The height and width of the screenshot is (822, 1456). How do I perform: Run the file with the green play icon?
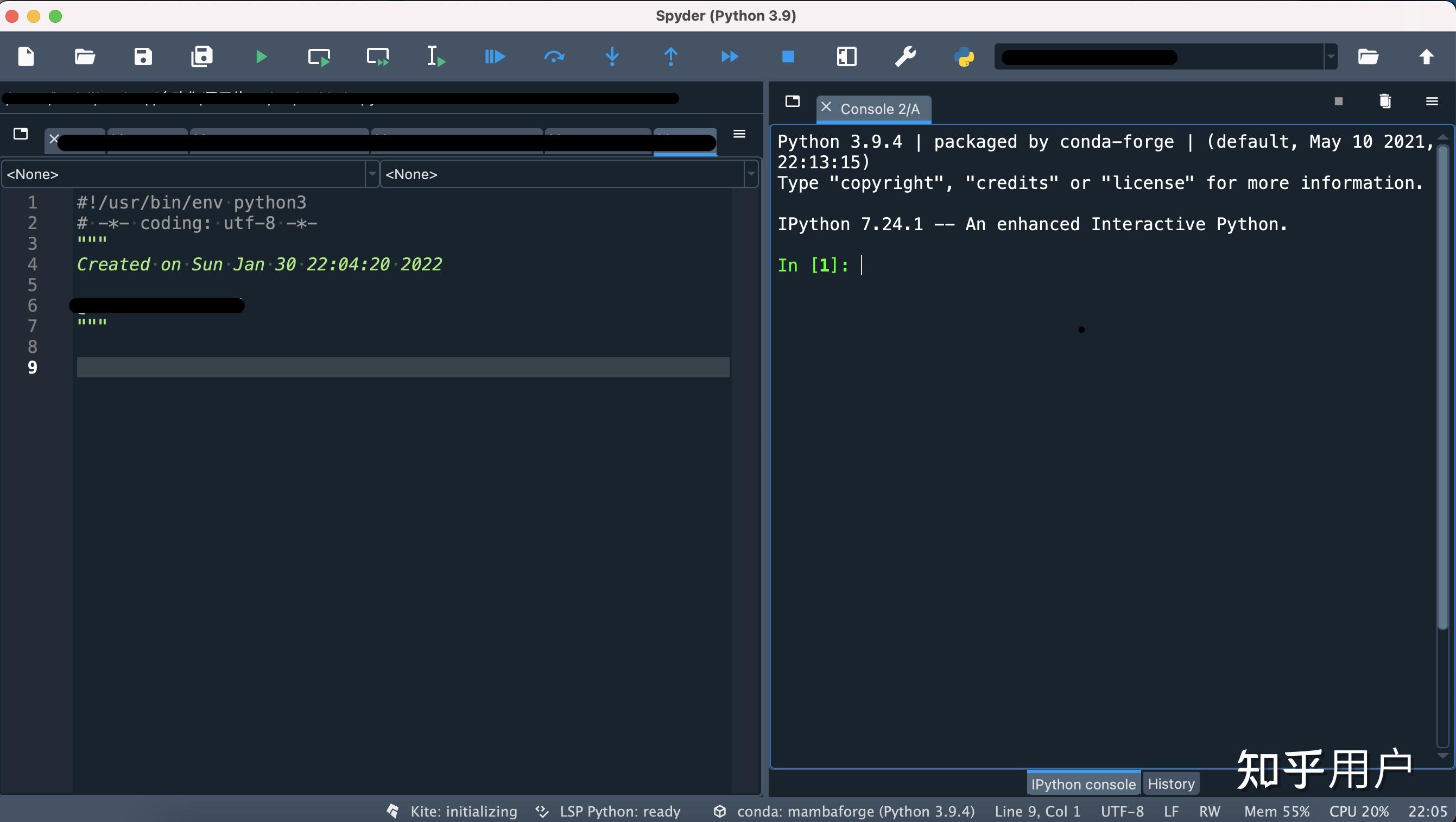261,56
